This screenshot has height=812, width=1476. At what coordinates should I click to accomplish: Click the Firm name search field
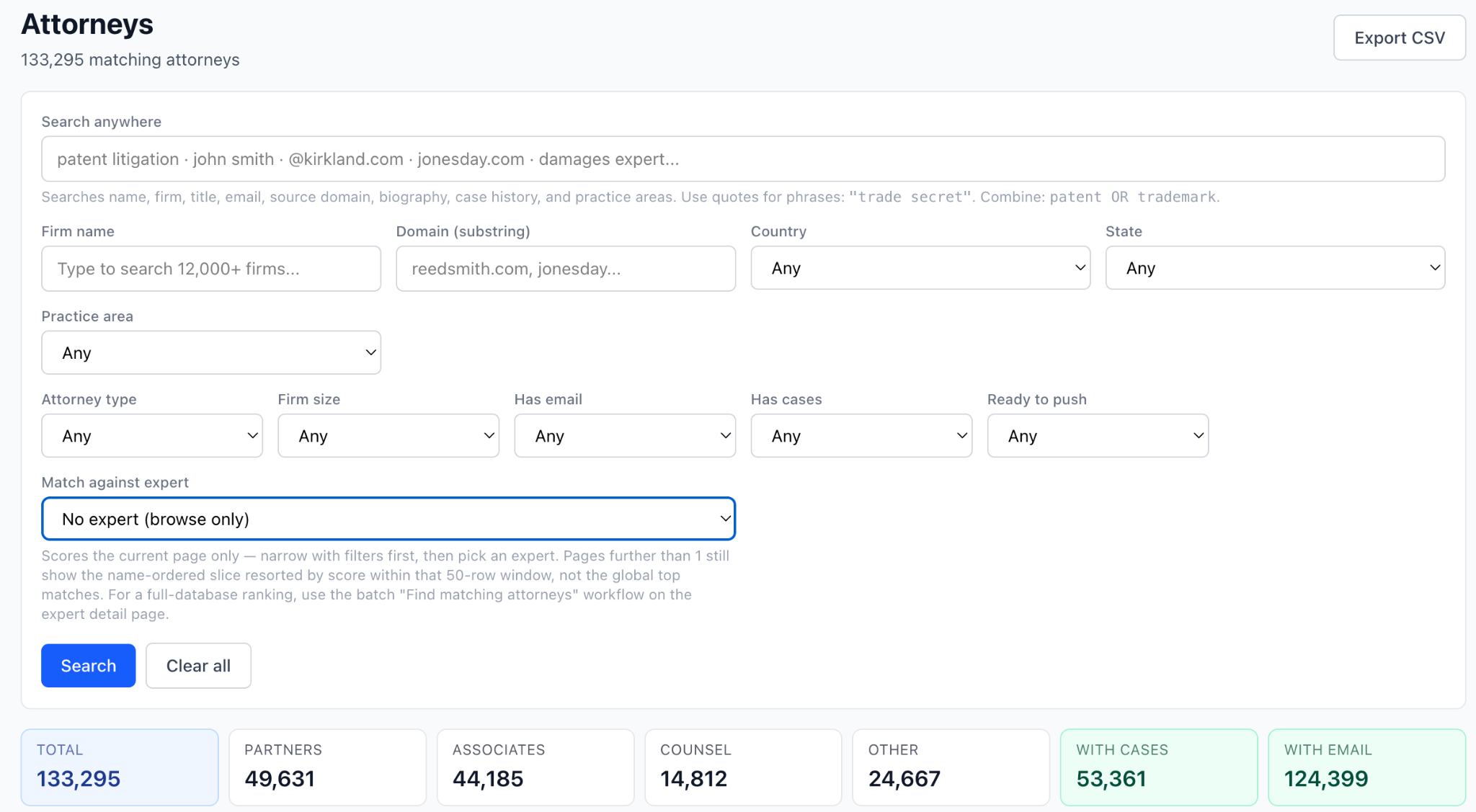click(x=211, y=269)
